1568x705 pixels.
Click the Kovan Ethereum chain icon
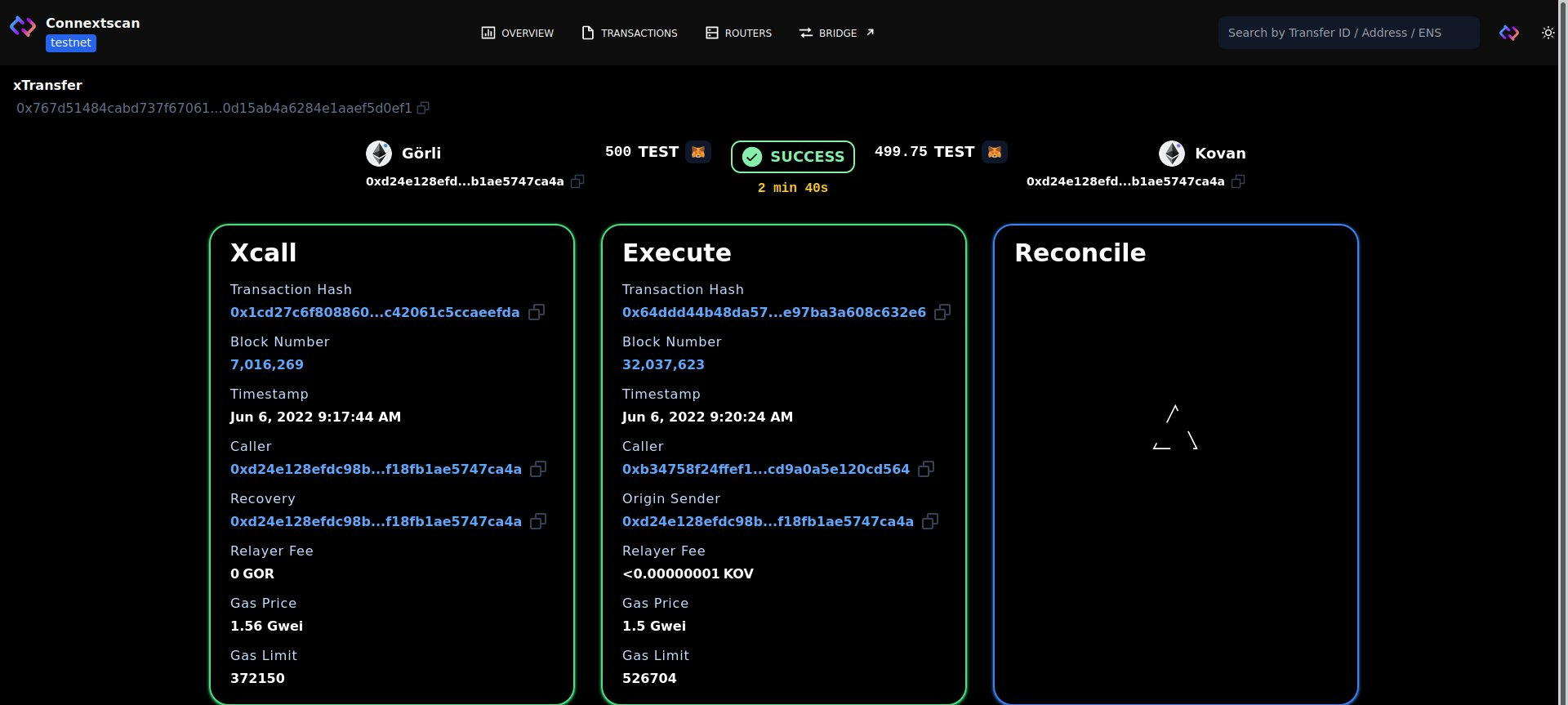(1172, 154)
